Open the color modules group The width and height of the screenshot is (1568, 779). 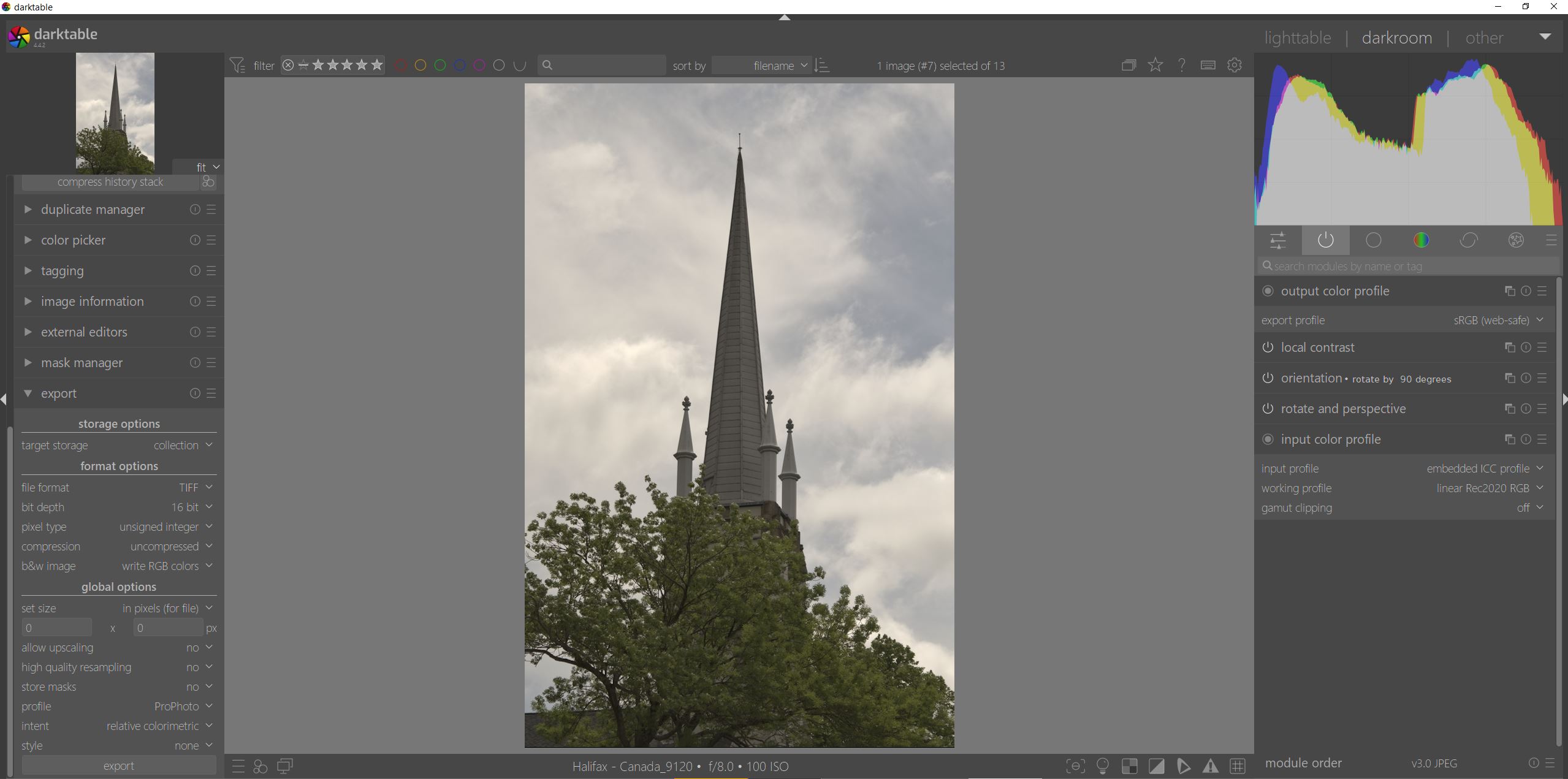1421,240
